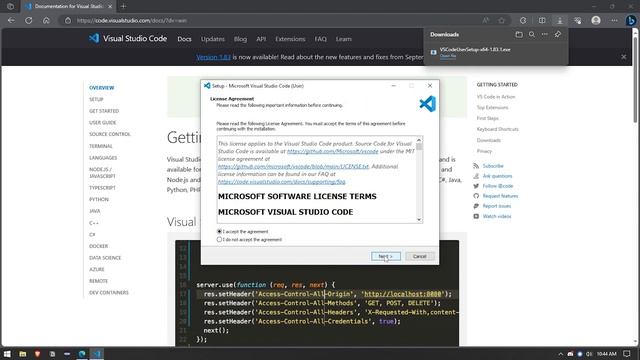The image size is (640, 360).
Task: Open Subscribe link in right sidebar
Action: coord(493,166)
